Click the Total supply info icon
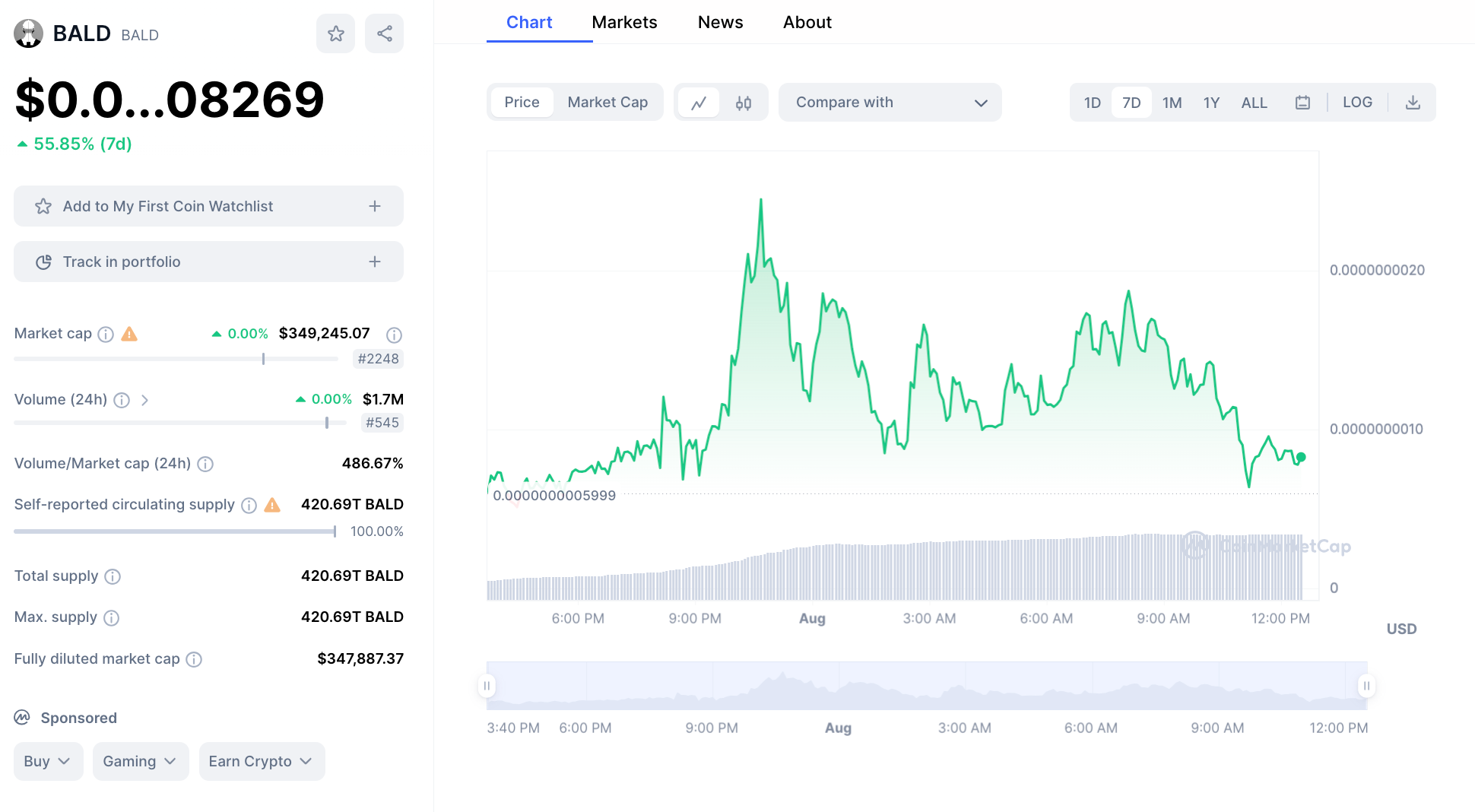The width and height of the screenshot is (1475, 812). 113,576
